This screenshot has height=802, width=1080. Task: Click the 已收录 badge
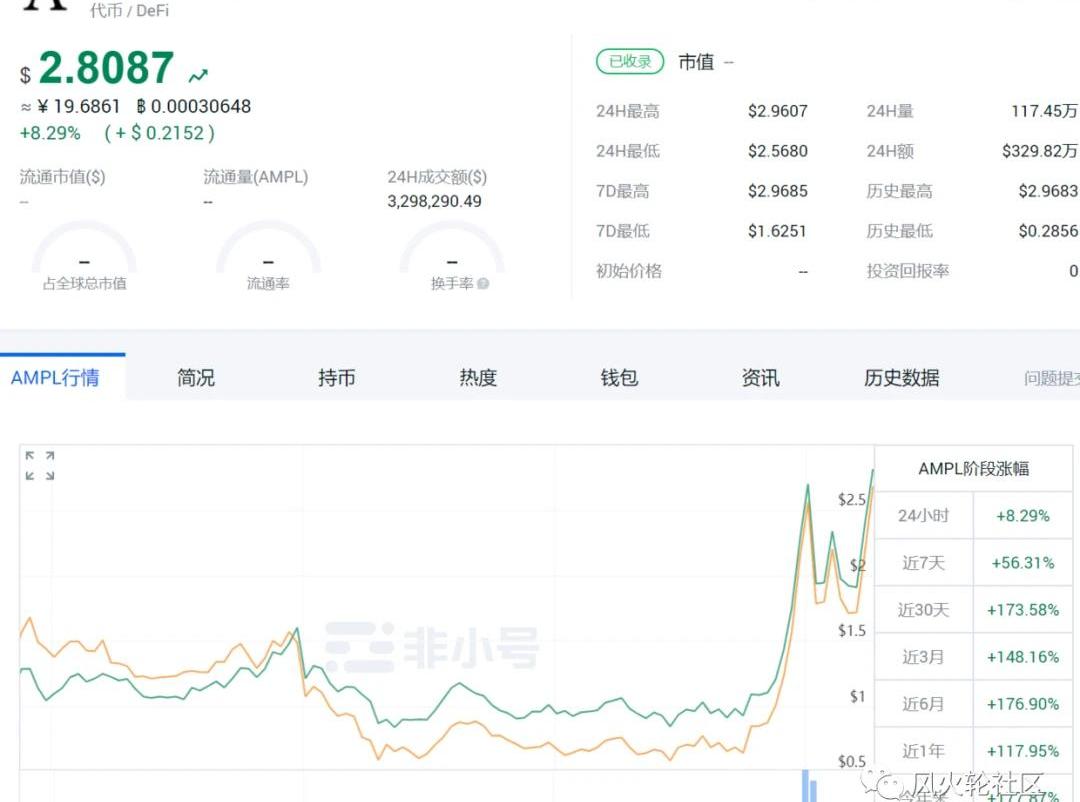tap(630, 62)
